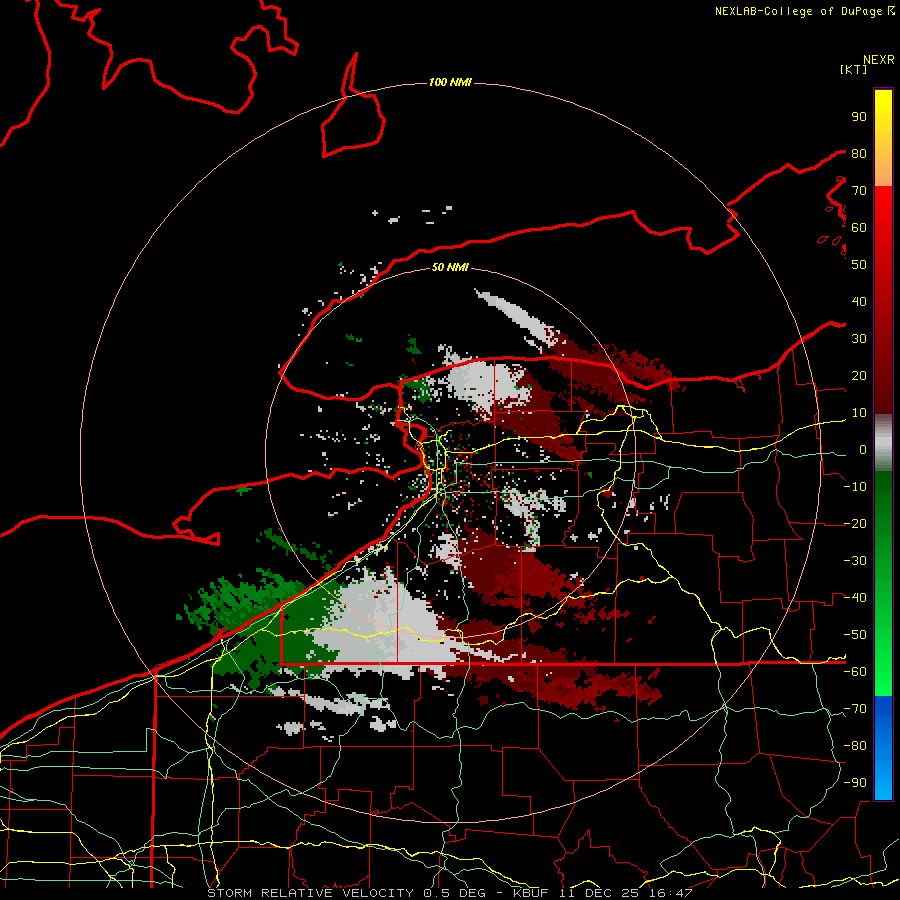Viewport: 900px width, 900px height.
Task: Click the NEXLAB-College of DuPage label
Action: pyautogui.click(x=798, y=11)
